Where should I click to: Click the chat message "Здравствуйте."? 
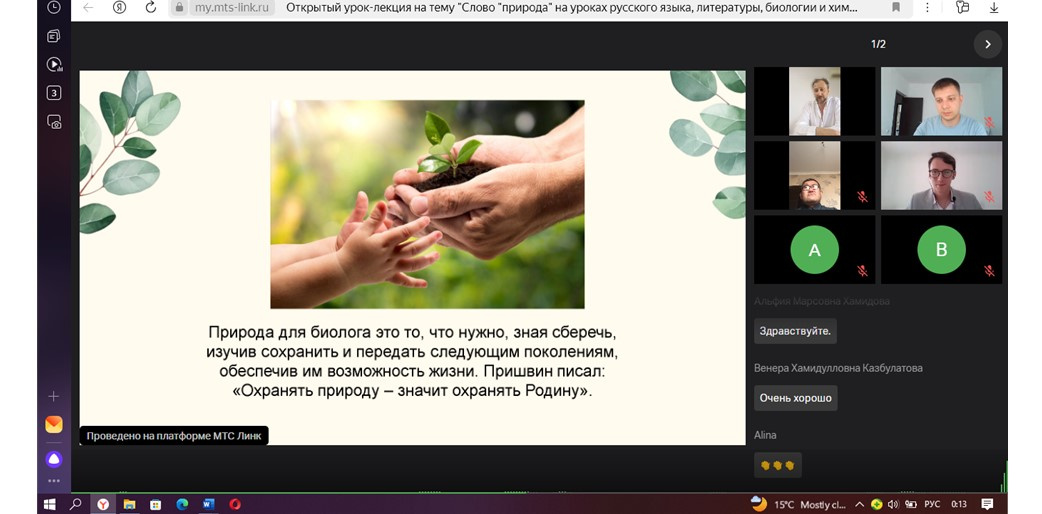[x=795, y=331]
